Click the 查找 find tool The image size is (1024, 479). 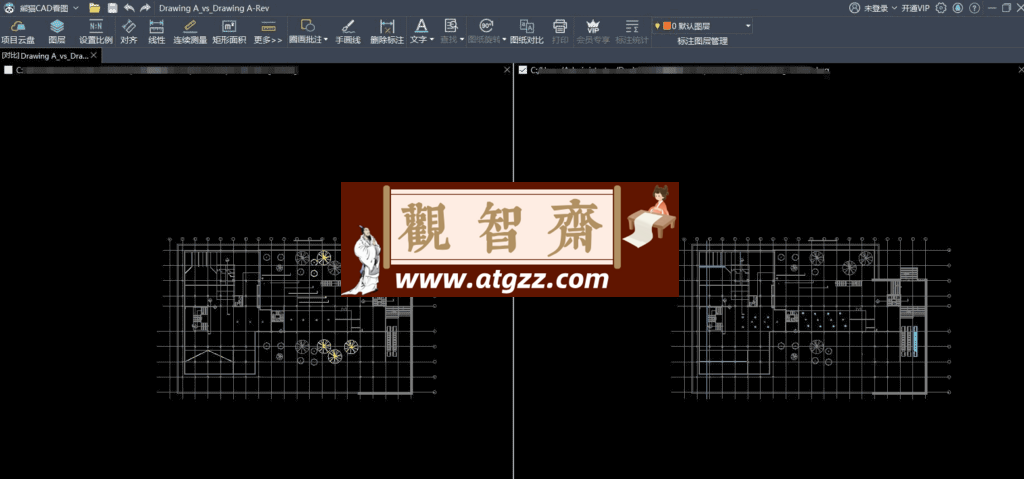(x=451, y=31)
